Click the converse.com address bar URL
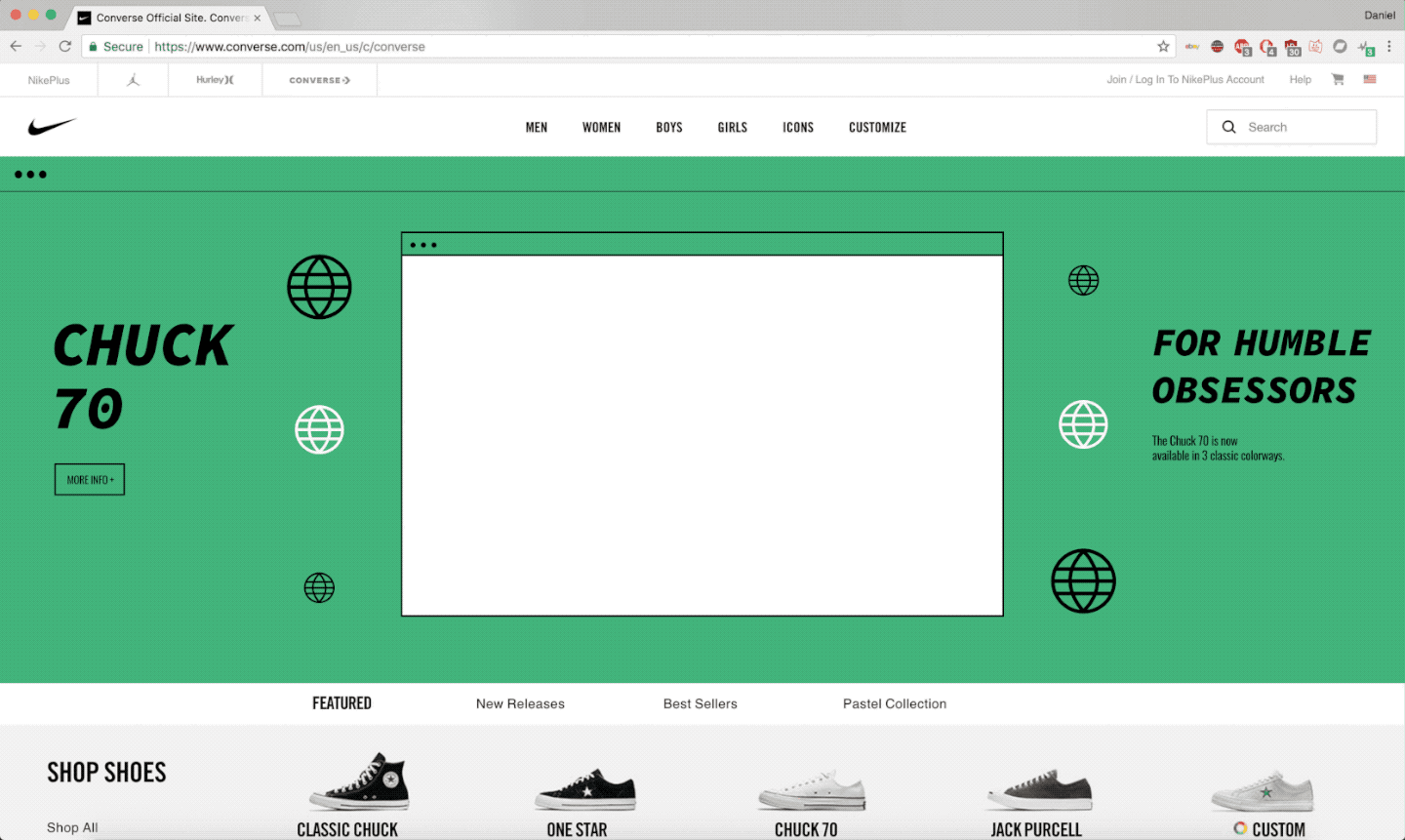Screen dimensions: 1405x840 pos(290,46)
